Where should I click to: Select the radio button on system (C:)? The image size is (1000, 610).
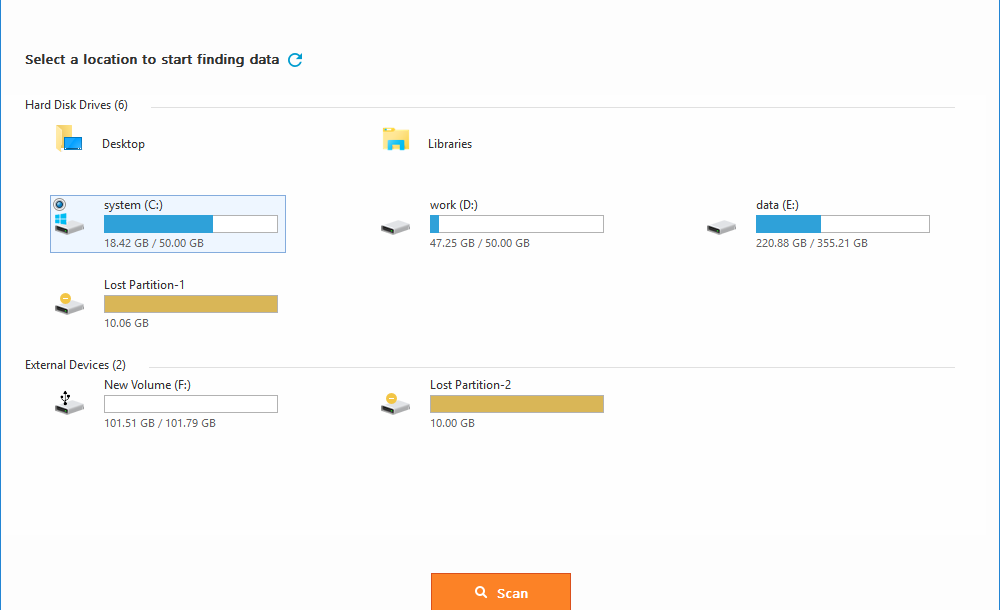pos(59,204)
